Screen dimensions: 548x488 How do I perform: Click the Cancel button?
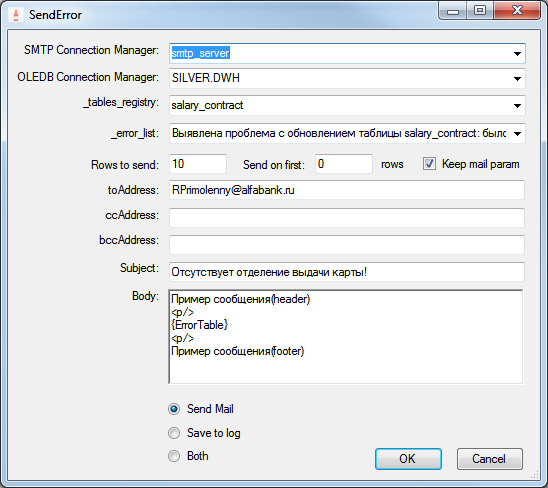(490, 459)
